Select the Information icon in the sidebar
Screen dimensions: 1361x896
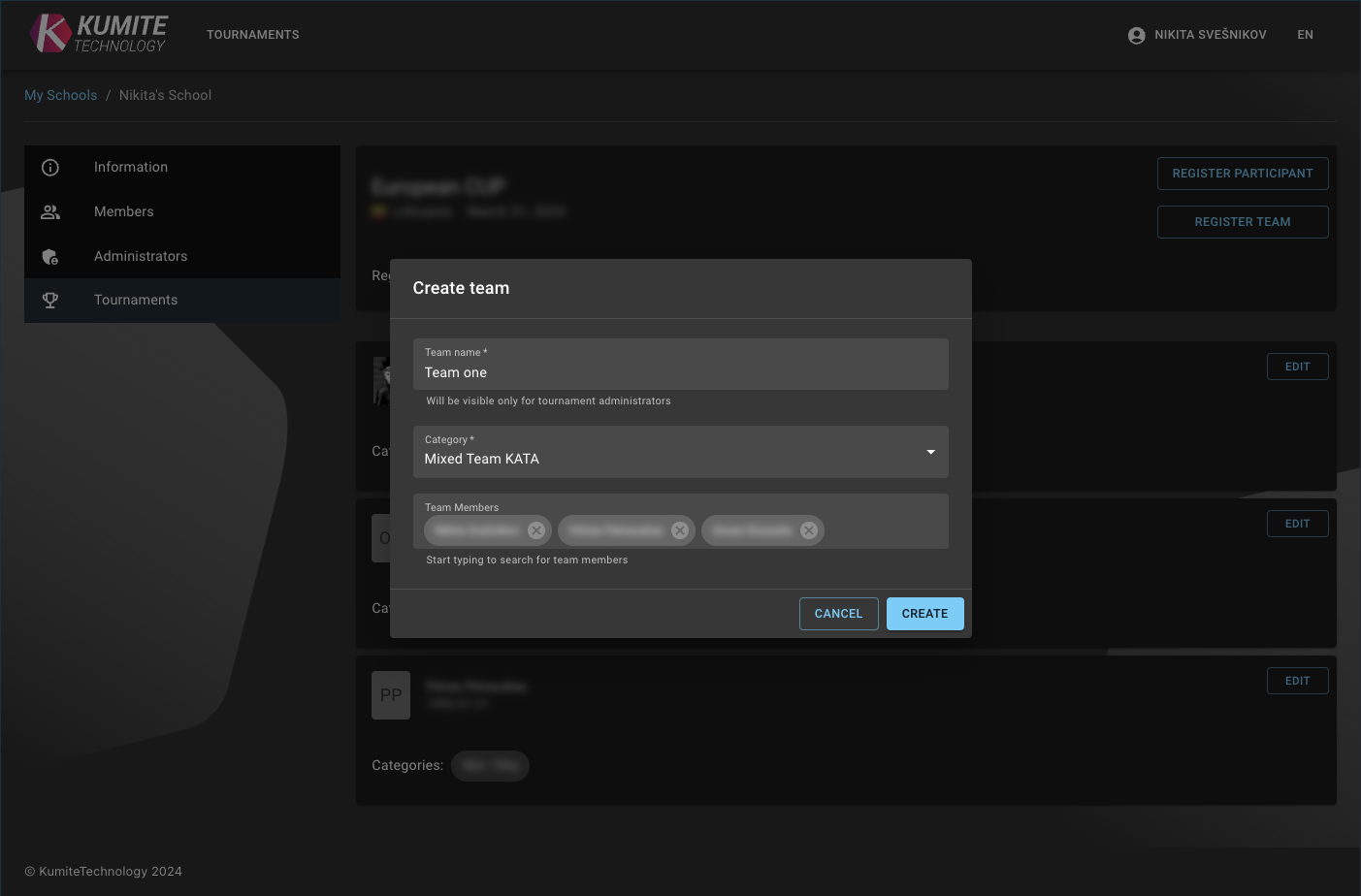pyautogui.click(x=50, y=167)
